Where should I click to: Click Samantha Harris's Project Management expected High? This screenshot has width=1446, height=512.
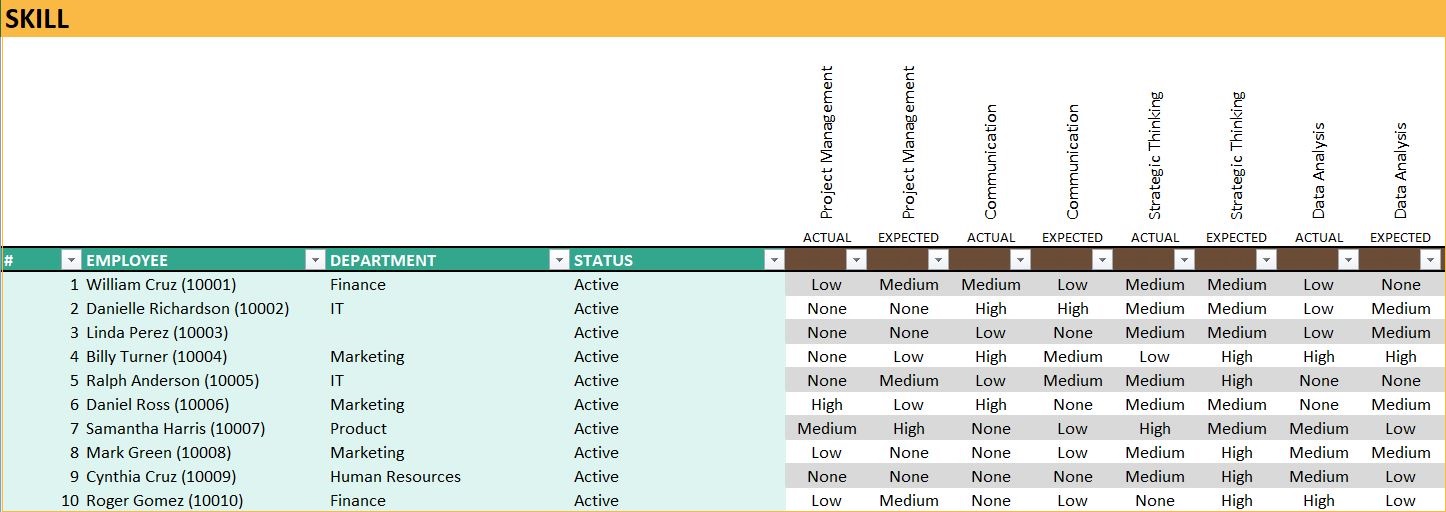pos(909,428)
